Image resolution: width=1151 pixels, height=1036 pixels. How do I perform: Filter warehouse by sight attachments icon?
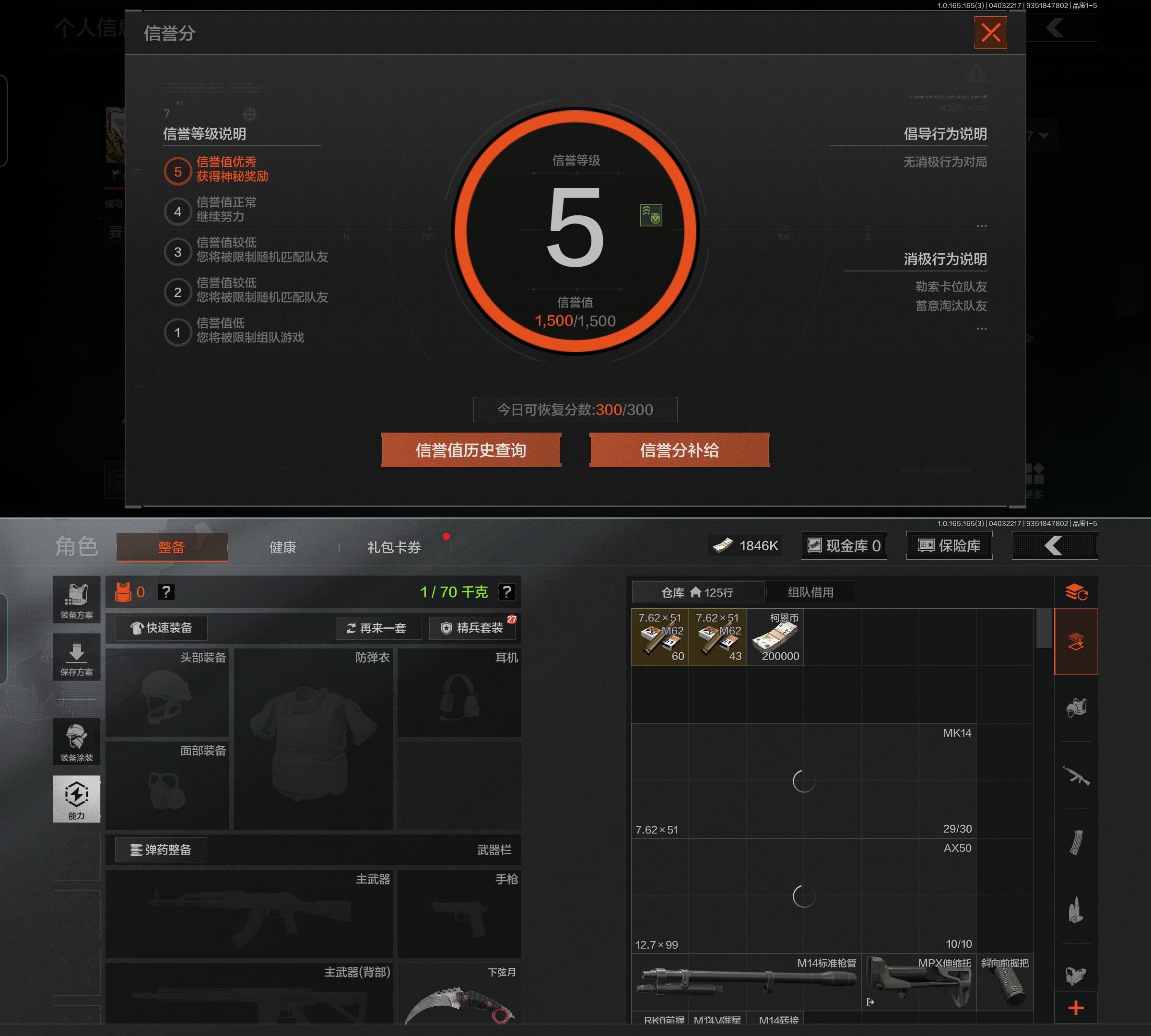[x=1076, y=976]
